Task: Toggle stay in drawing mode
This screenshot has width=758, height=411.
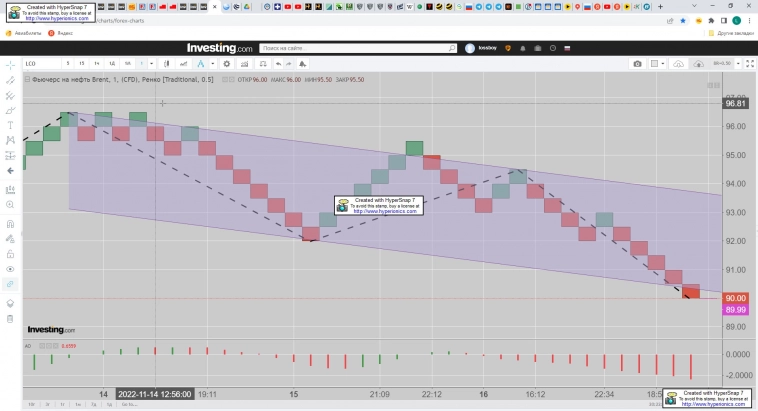Action: click(10, 239)
